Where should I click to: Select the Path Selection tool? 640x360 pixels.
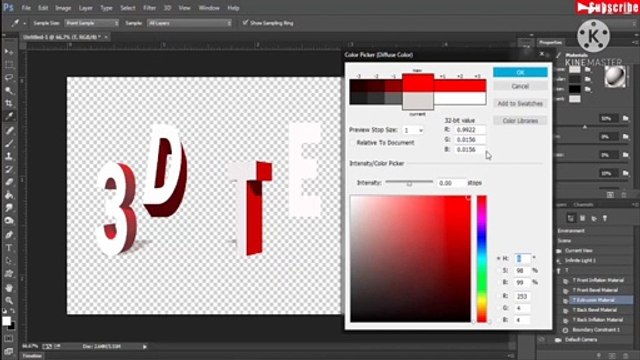point(9,261)
